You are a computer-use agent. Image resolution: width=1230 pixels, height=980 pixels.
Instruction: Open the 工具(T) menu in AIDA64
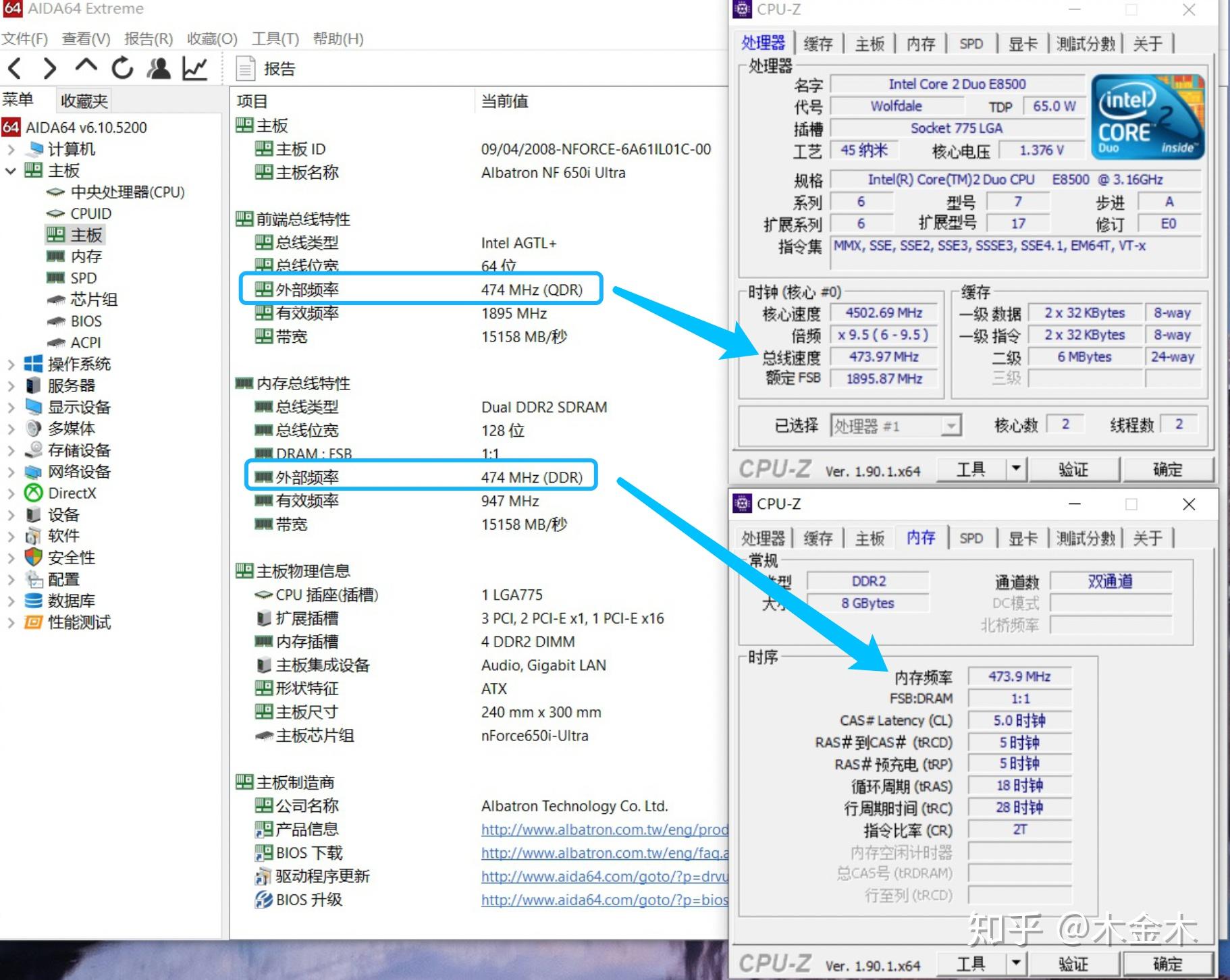click(274, 38)
